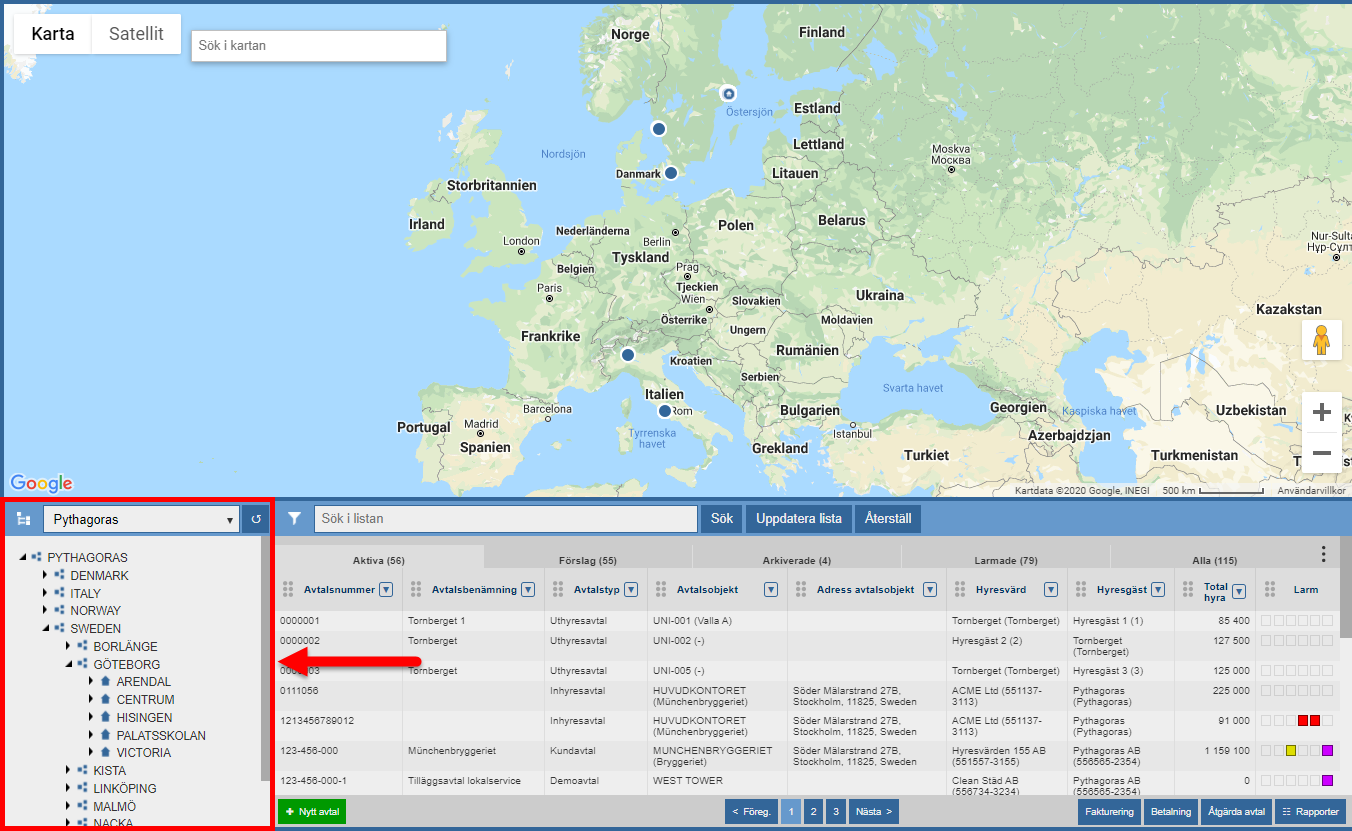Viewport: 1352px width, 831px height.
Task: Click the map marker near Danmark
Action: point(671,173)
